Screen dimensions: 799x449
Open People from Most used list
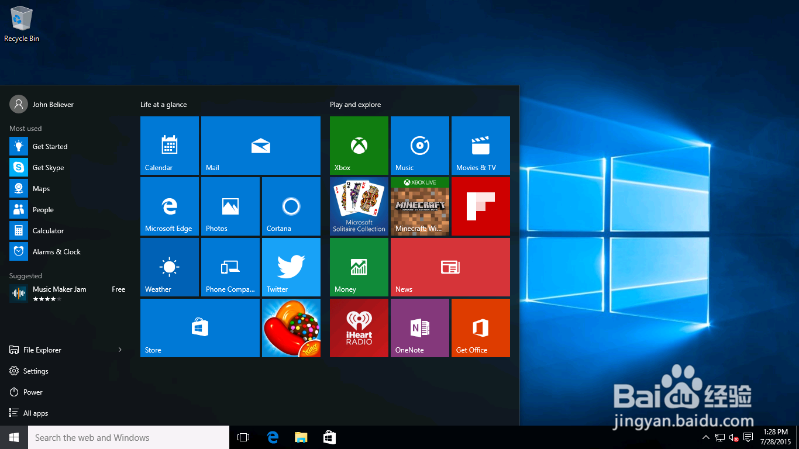pyautogui.click(x=67, y=209)
